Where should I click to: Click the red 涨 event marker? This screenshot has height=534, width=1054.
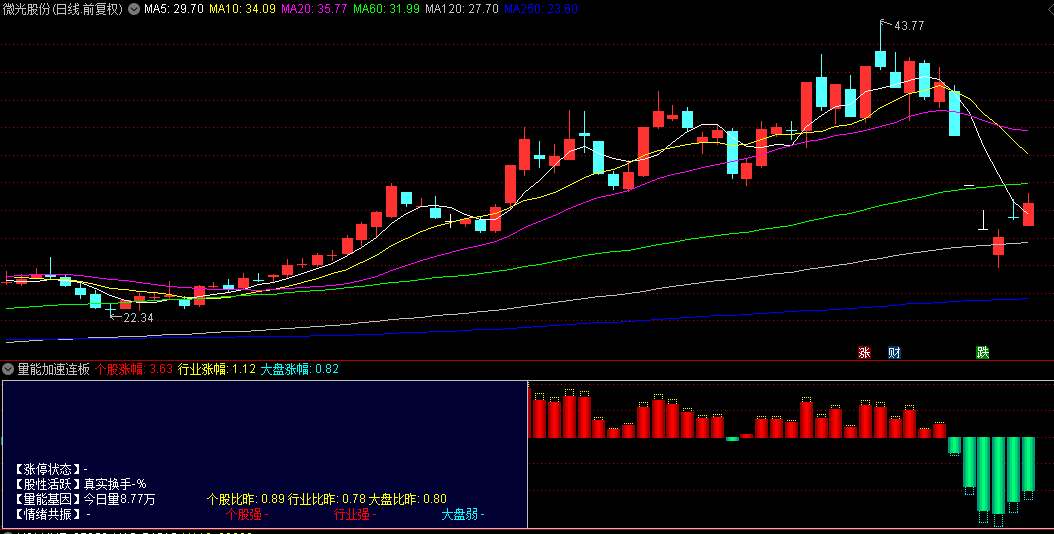point(864,352)
